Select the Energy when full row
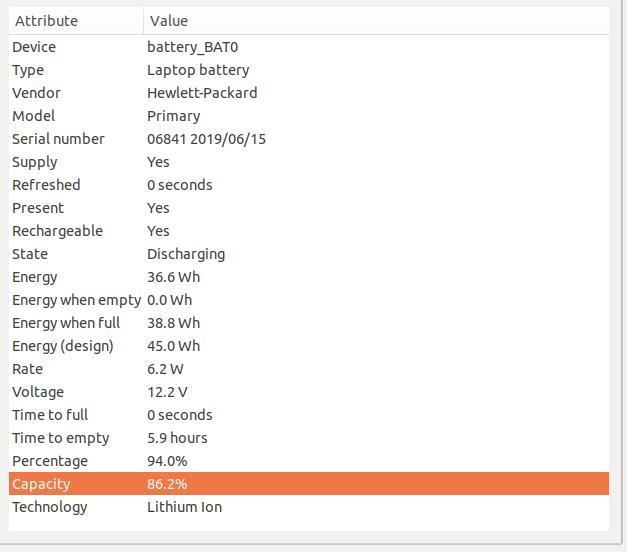 [309, 323]
